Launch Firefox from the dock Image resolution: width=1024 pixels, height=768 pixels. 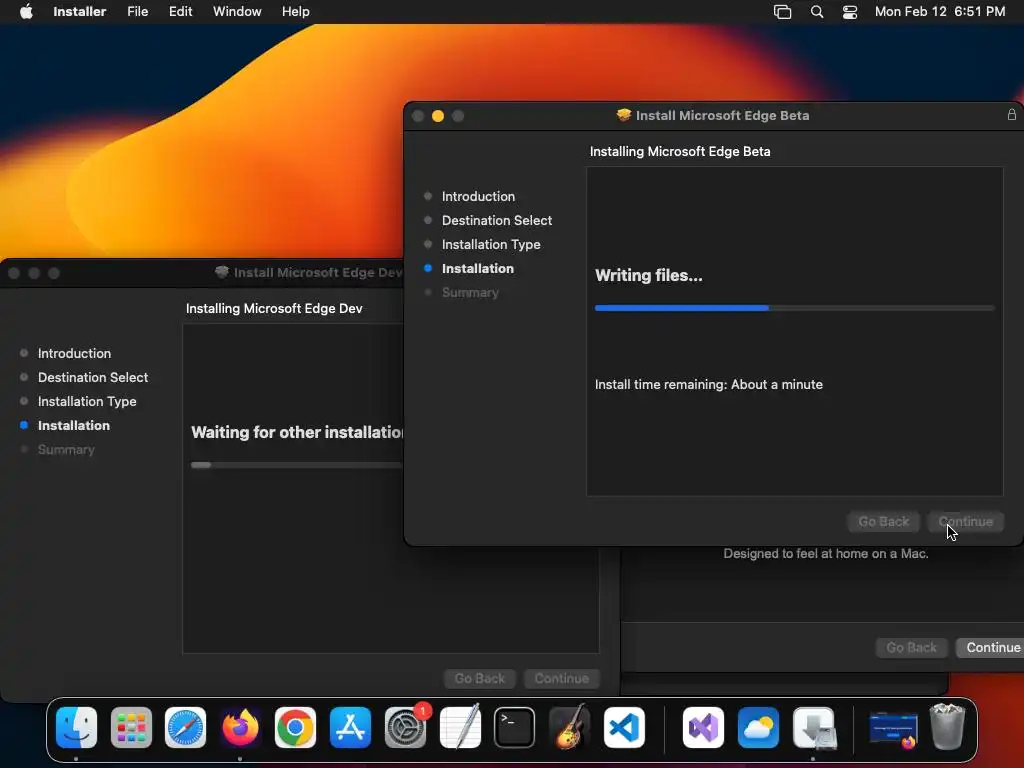pyautogui.click(x=240, y=728)
